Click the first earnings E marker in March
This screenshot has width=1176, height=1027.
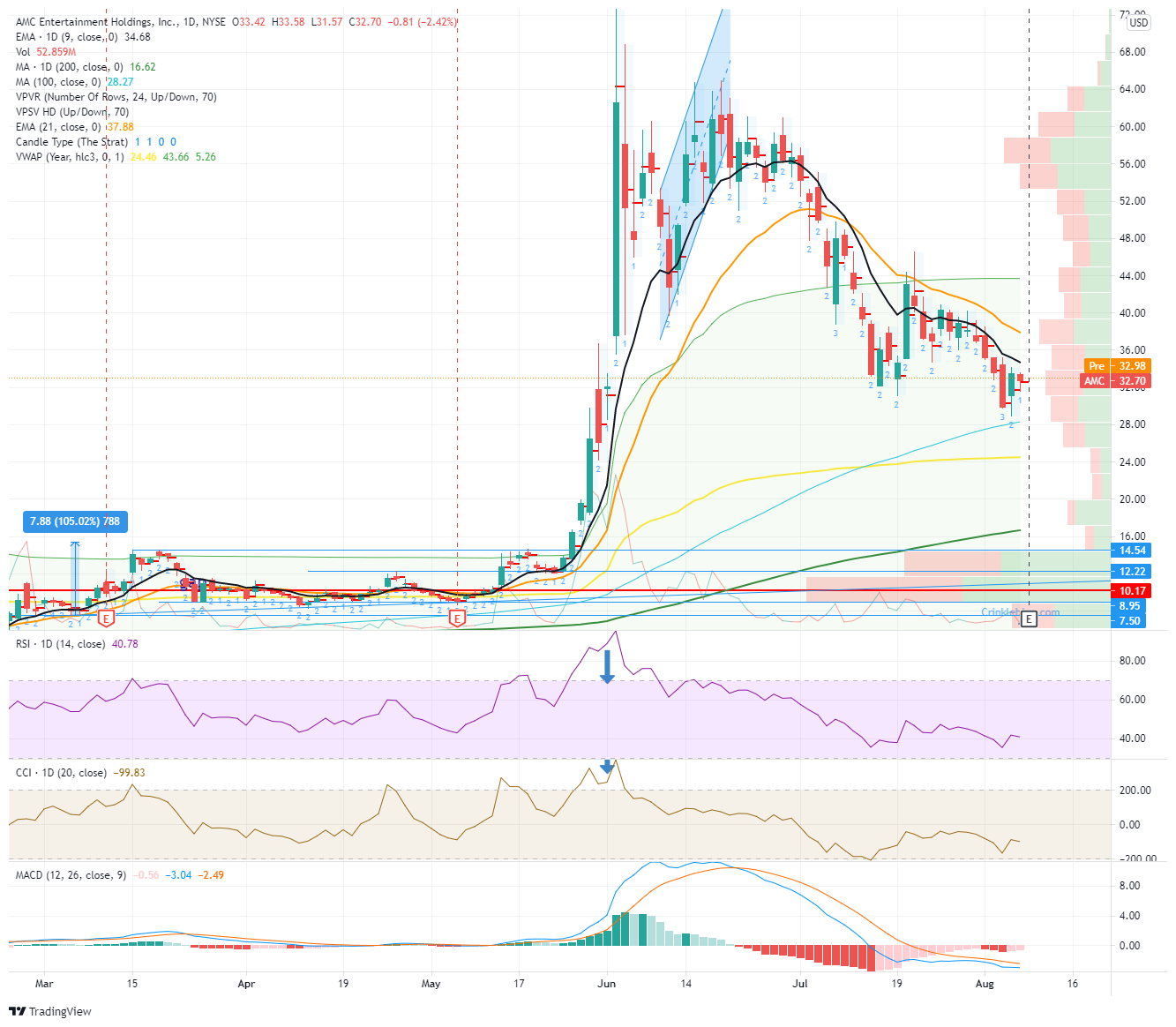(106, 618)
